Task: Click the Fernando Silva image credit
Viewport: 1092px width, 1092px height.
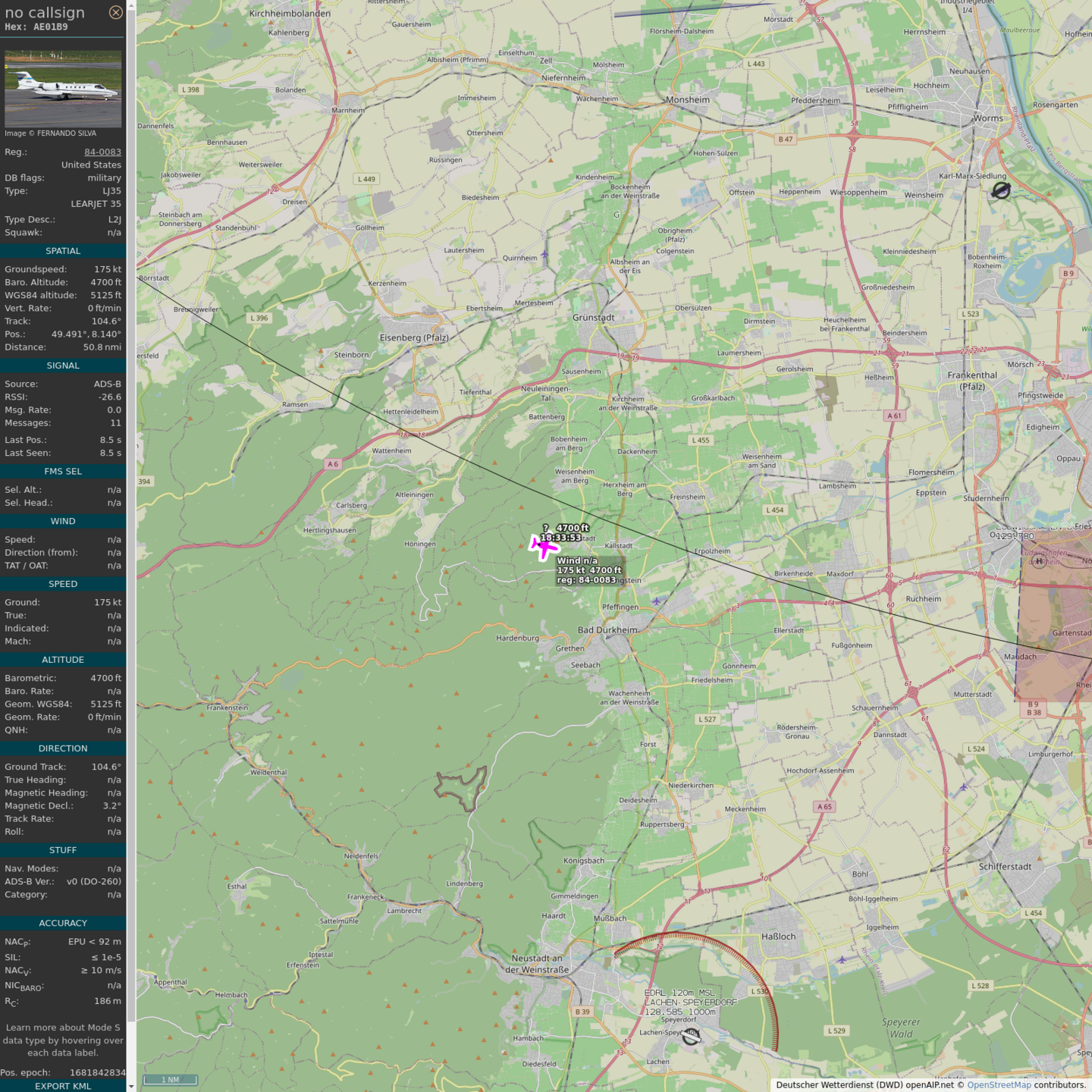Action: pyautogui.click(x=51, y=133)
